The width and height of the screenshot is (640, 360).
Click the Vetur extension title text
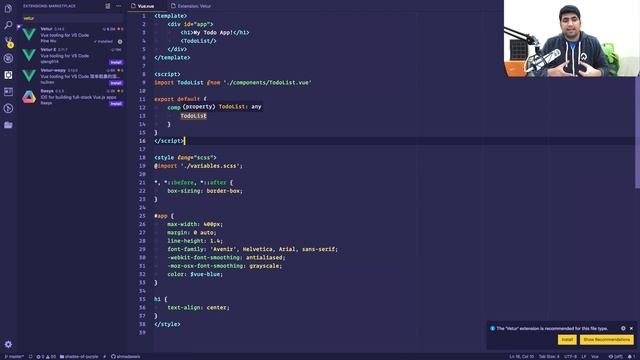(47, 29)
